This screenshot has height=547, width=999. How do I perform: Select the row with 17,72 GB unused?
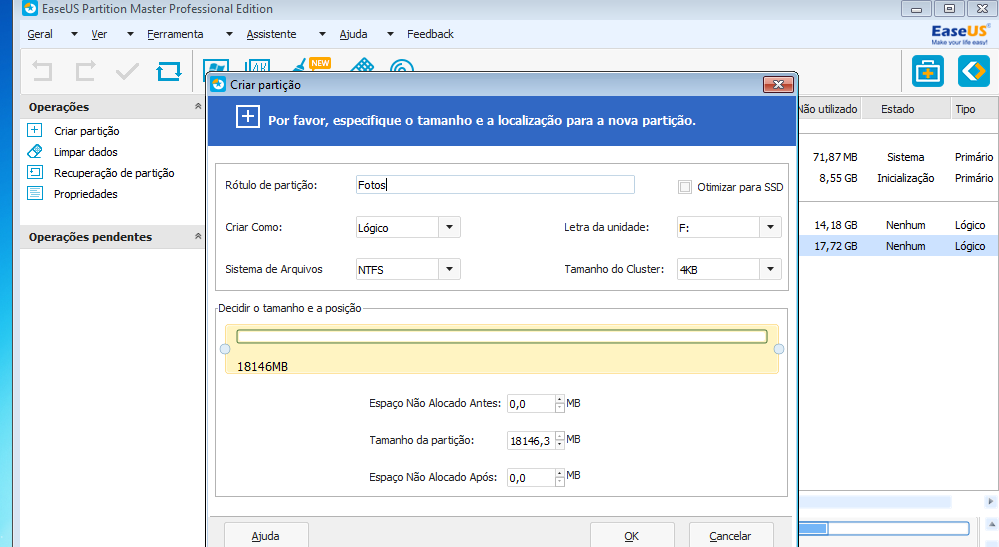[x=898, y=246]
